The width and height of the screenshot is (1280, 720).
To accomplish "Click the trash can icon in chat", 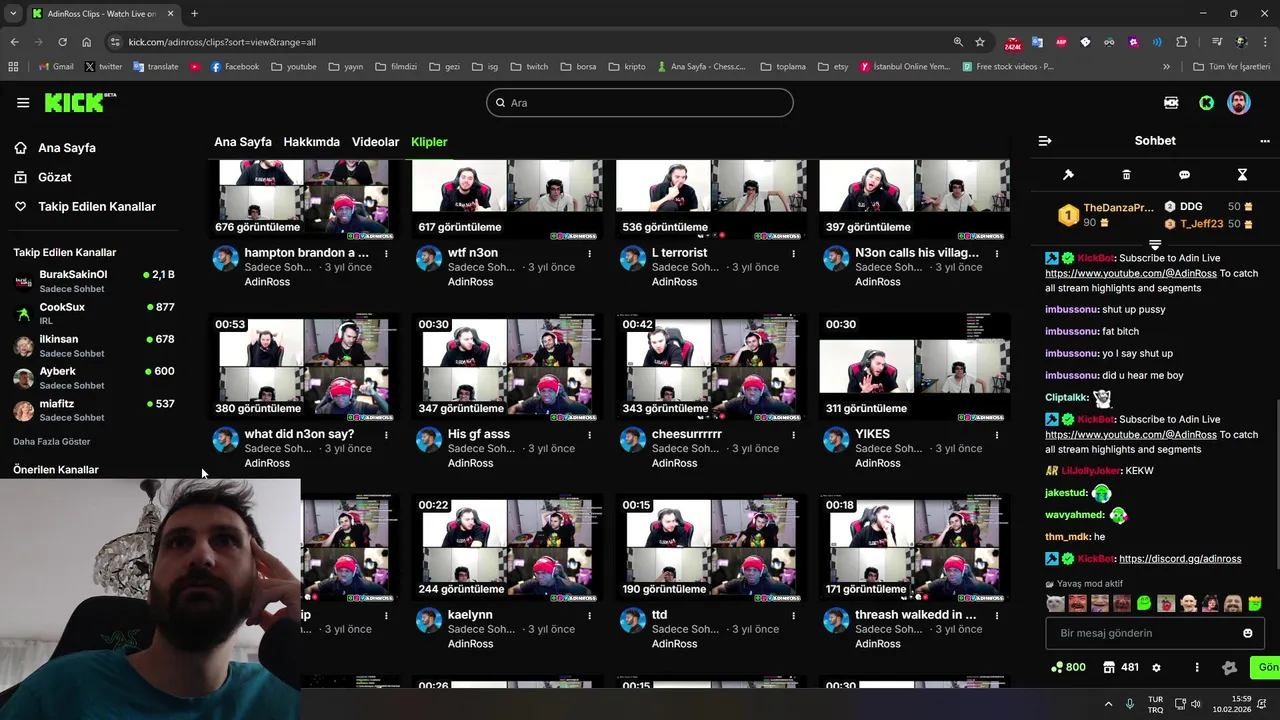I will tap(1126, 175).
